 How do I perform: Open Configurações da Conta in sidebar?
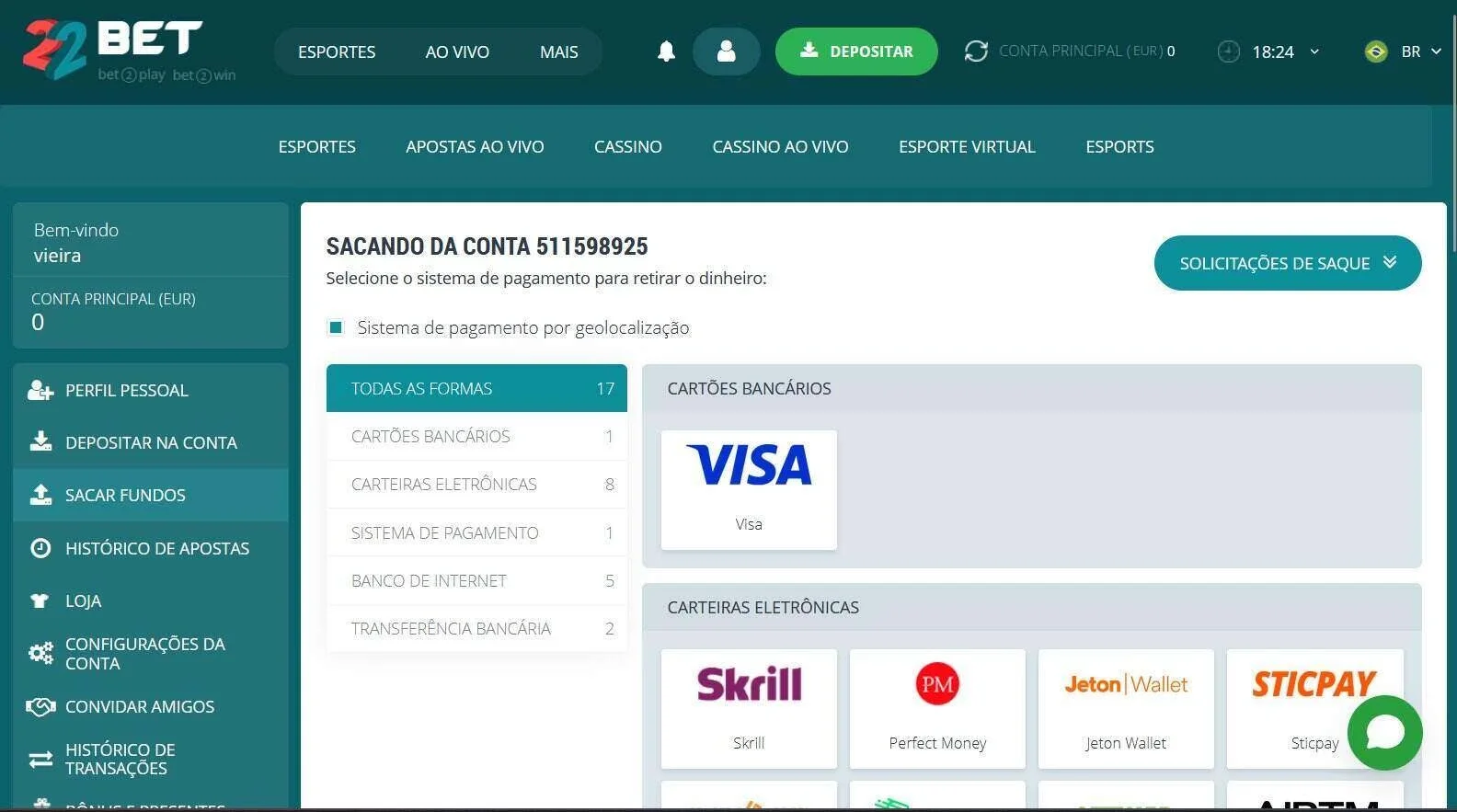(151, 654)
